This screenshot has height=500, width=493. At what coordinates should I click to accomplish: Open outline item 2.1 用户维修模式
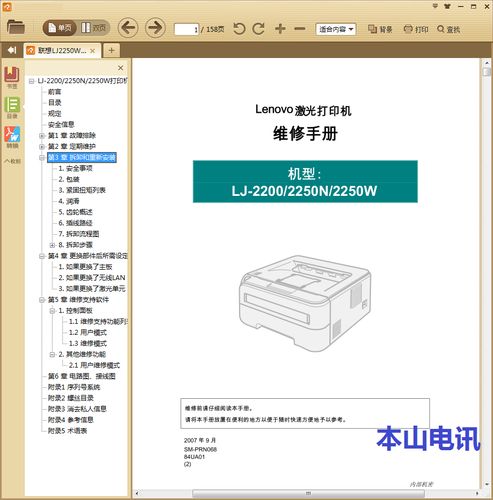point(94,365)
